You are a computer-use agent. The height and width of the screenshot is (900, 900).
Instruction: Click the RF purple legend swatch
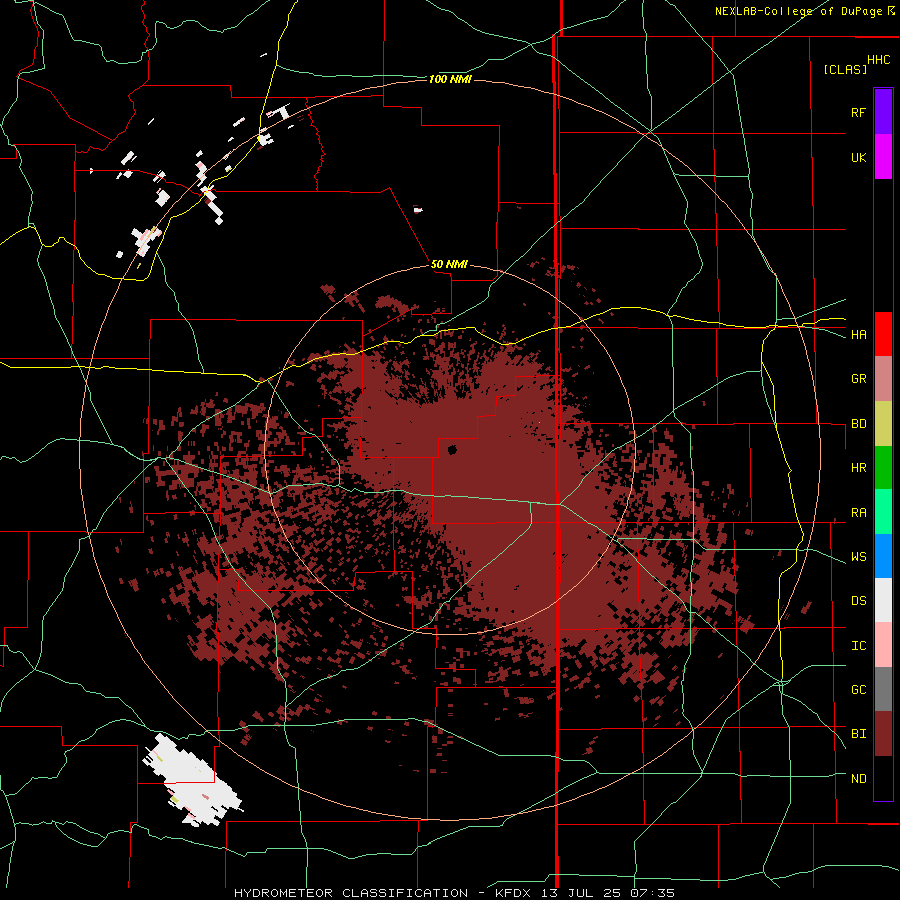pos(883,112)
